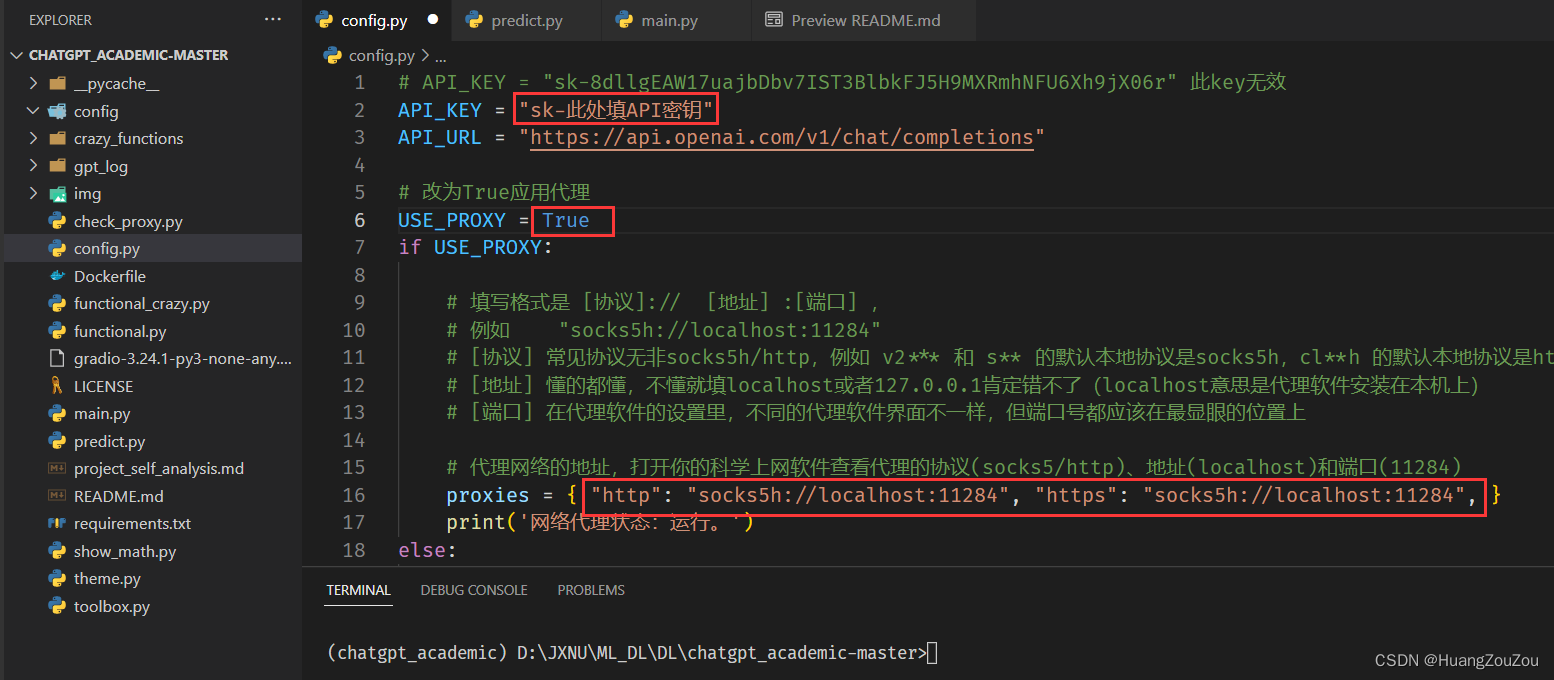Click the license ribbon icon beside LICENSE
1554x680 pixels.
[x=57, y=386]
